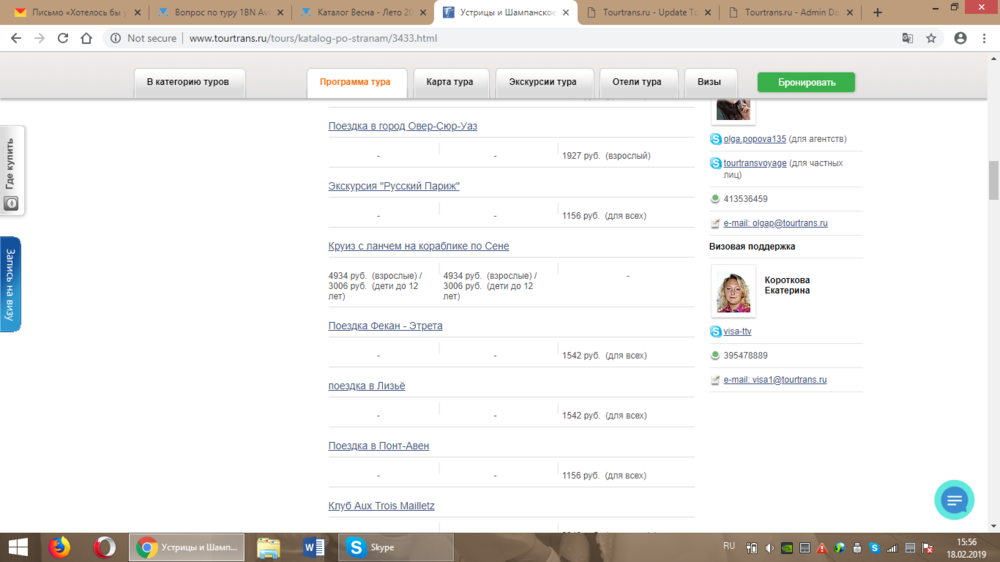Open the Визы tab
The height and width of the screenshot is (562, 1000).
pyautogui.click(x=710, y=82)
